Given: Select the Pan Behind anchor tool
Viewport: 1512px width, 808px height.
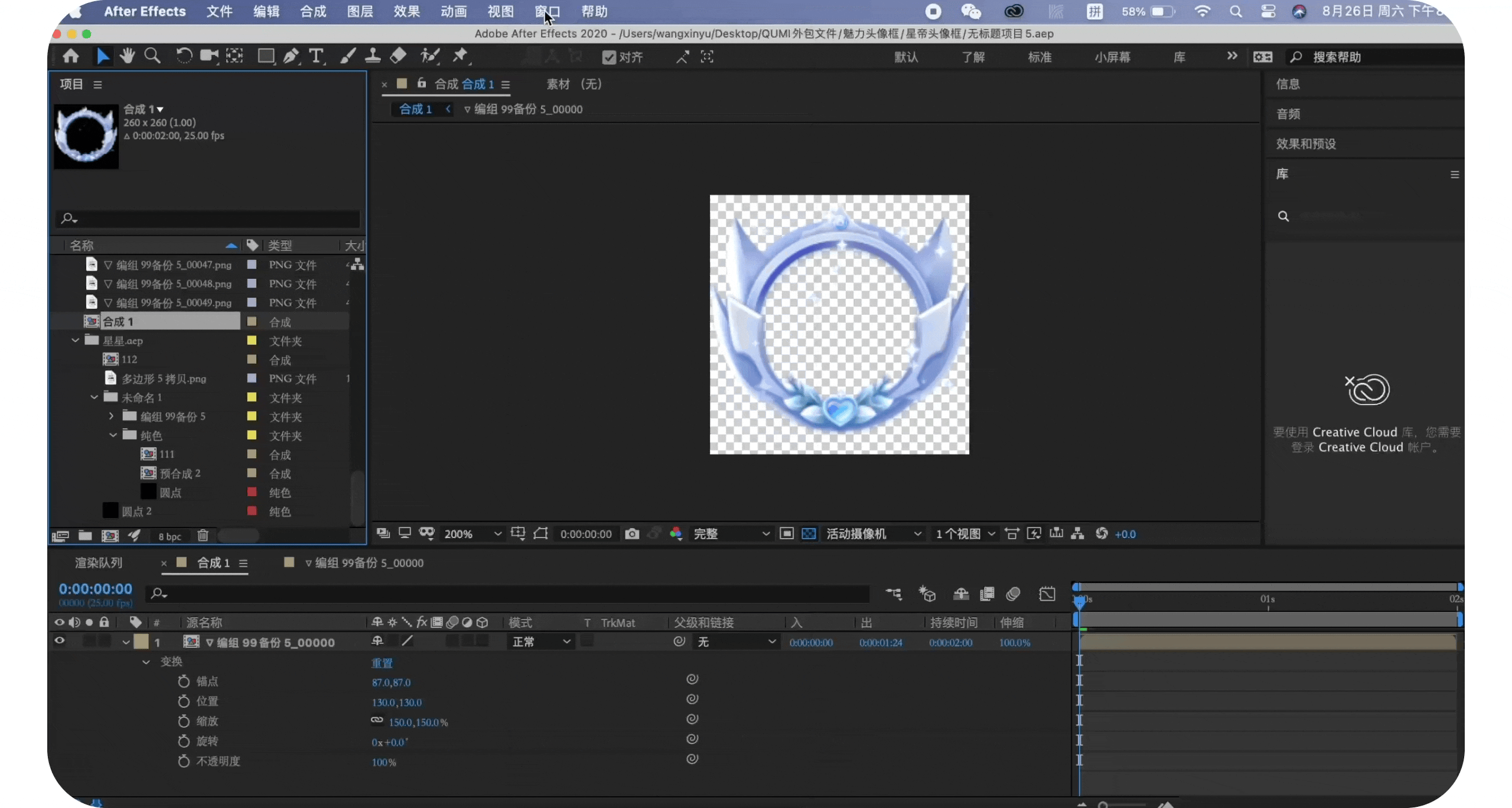Looking at the screenshot, I should tap(234, 56).
